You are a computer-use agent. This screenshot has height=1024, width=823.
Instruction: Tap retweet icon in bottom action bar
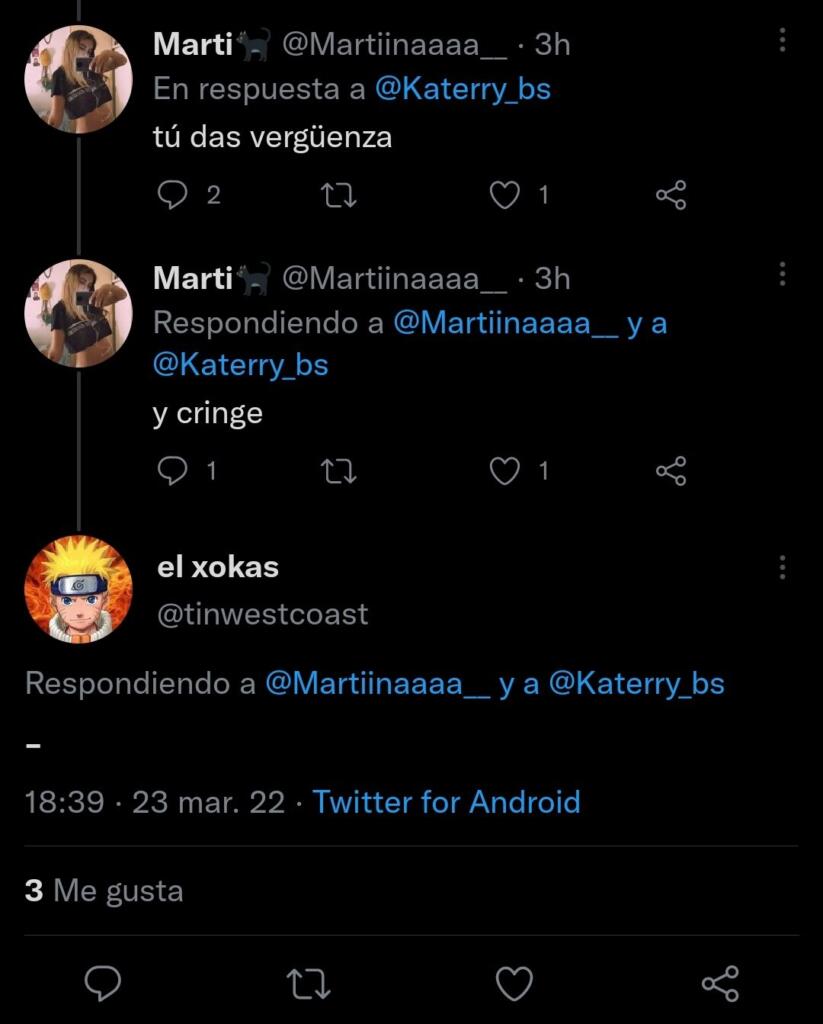[309, 984]
